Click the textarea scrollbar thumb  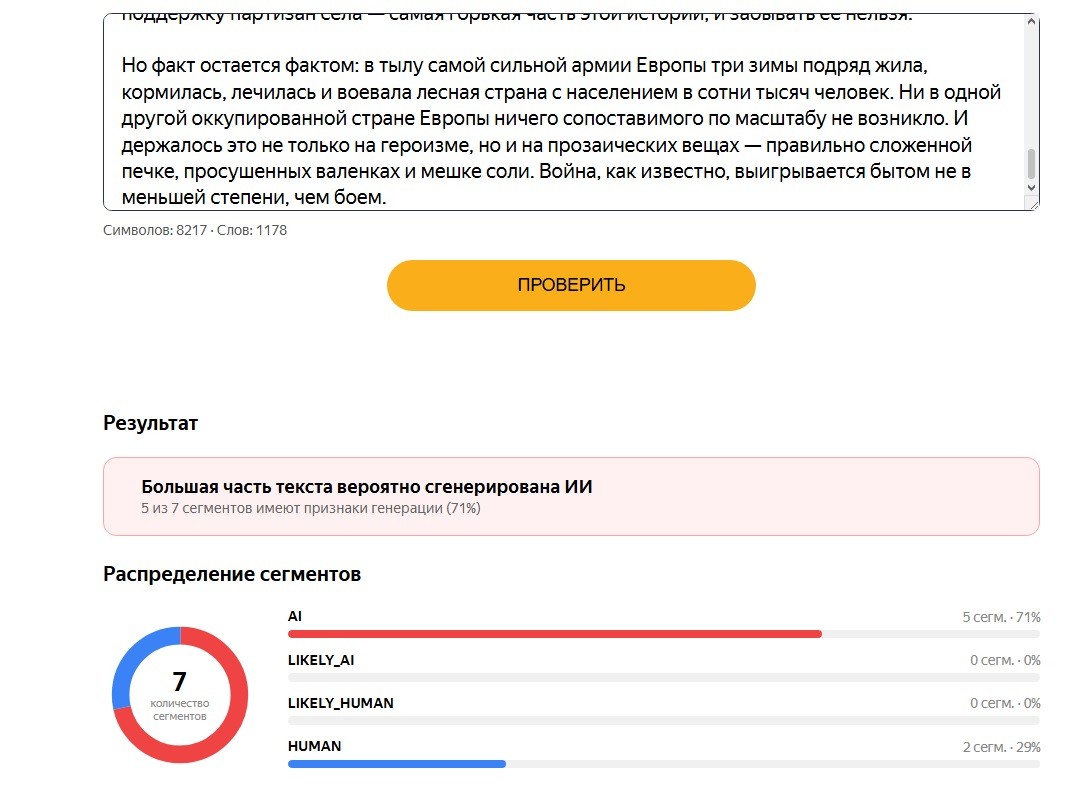(x=1031, y=164)
